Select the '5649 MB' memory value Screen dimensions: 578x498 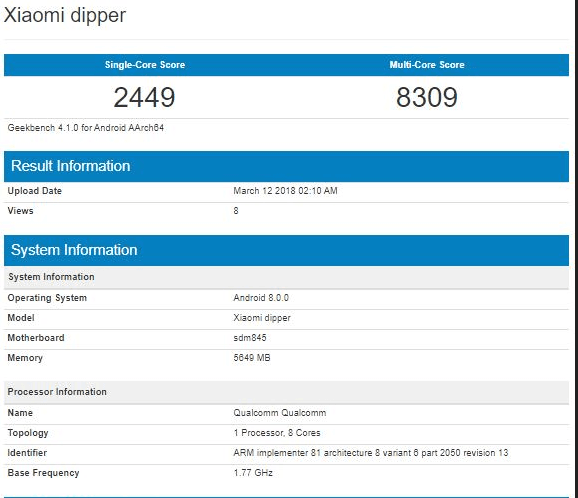[x=252, y=358]
